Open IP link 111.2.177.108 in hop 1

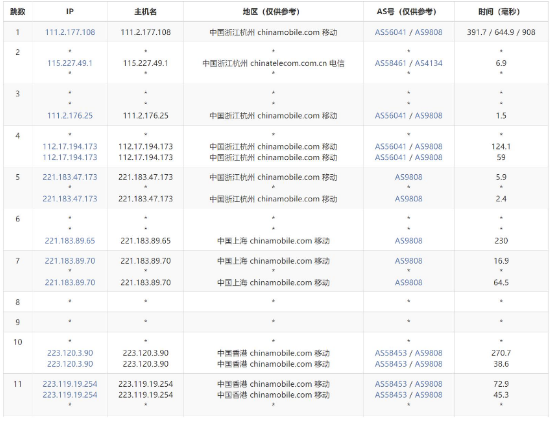(x=70, y=32)
